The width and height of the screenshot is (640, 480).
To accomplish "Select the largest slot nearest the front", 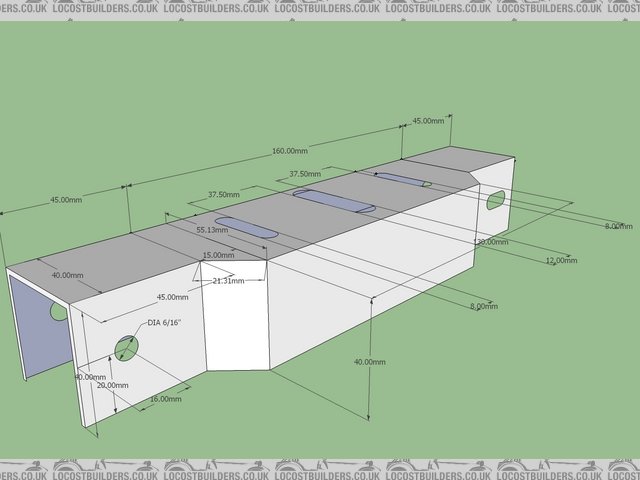I will pyautogui.click(x=246, y=226).
